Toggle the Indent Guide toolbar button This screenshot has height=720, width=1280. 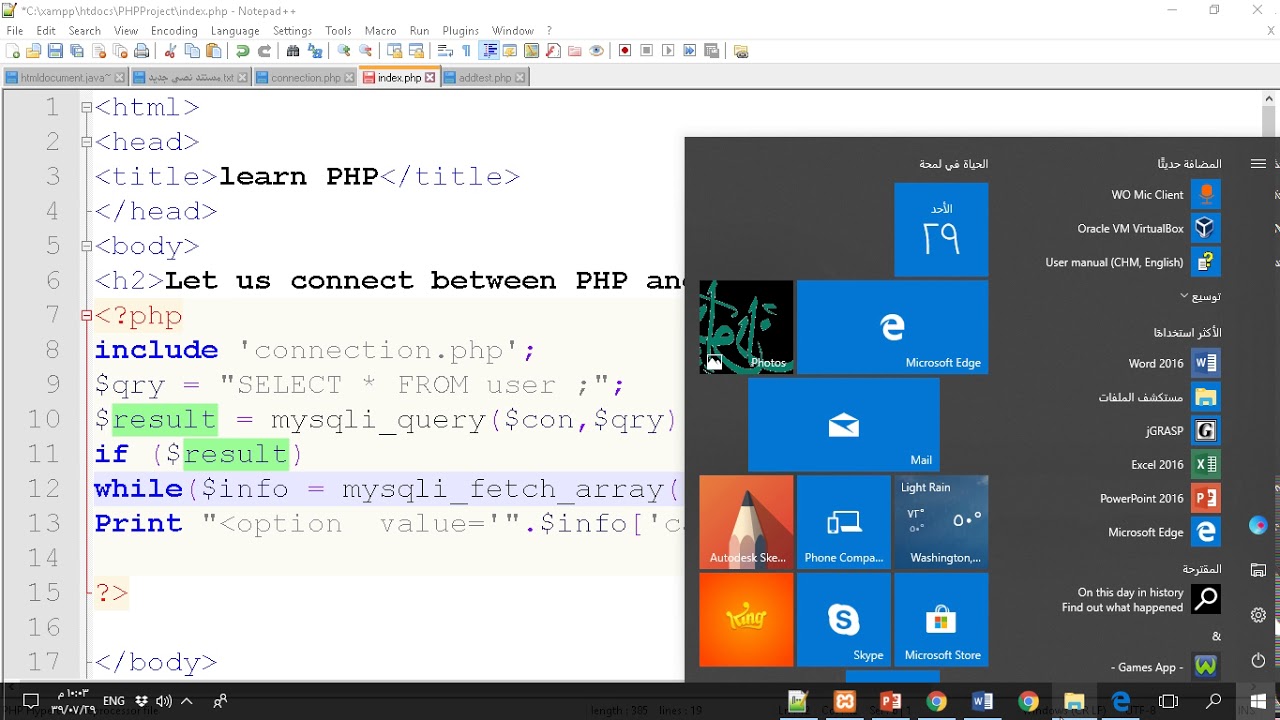pos(490,51)
